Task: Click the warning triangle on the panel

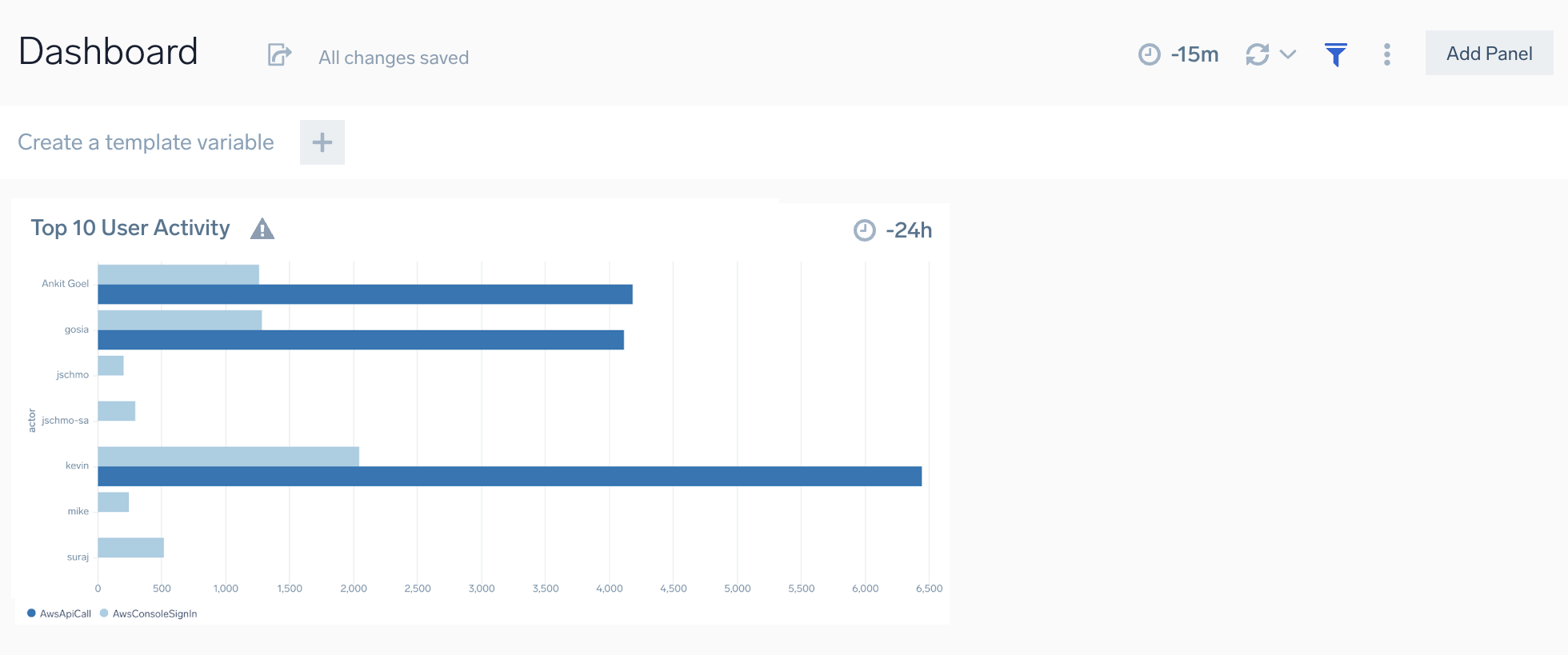Action: click(x=262, y=230)
